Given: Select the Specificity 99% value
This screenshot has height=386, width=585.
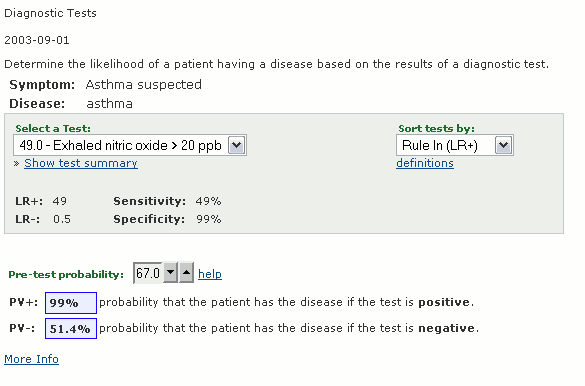Looking at the screenshot, I should tap(209, 219).
